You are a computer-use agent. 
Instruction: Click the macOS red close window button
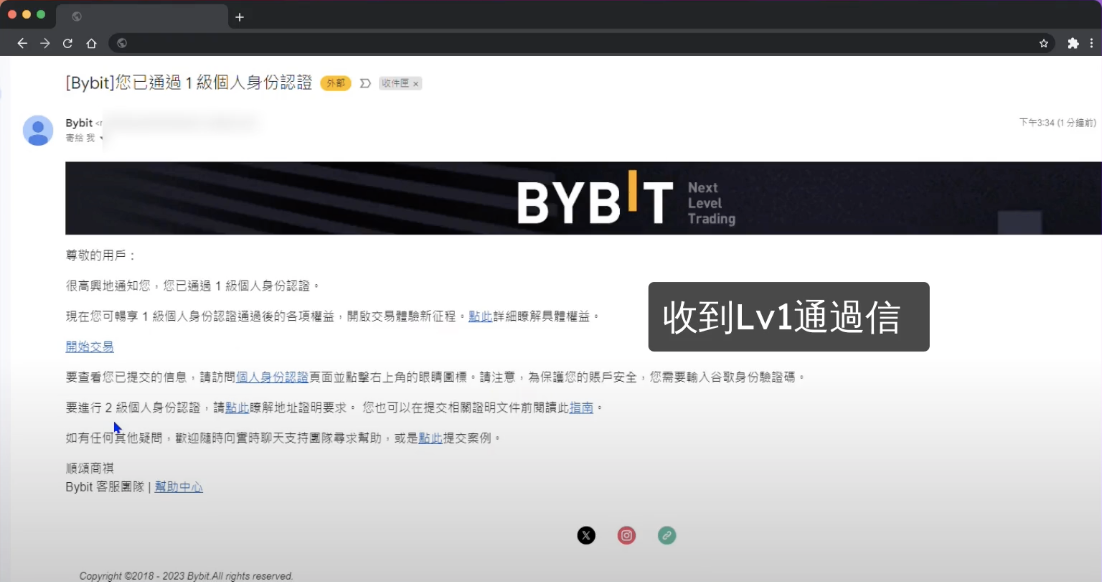click(x=12, y=14)
